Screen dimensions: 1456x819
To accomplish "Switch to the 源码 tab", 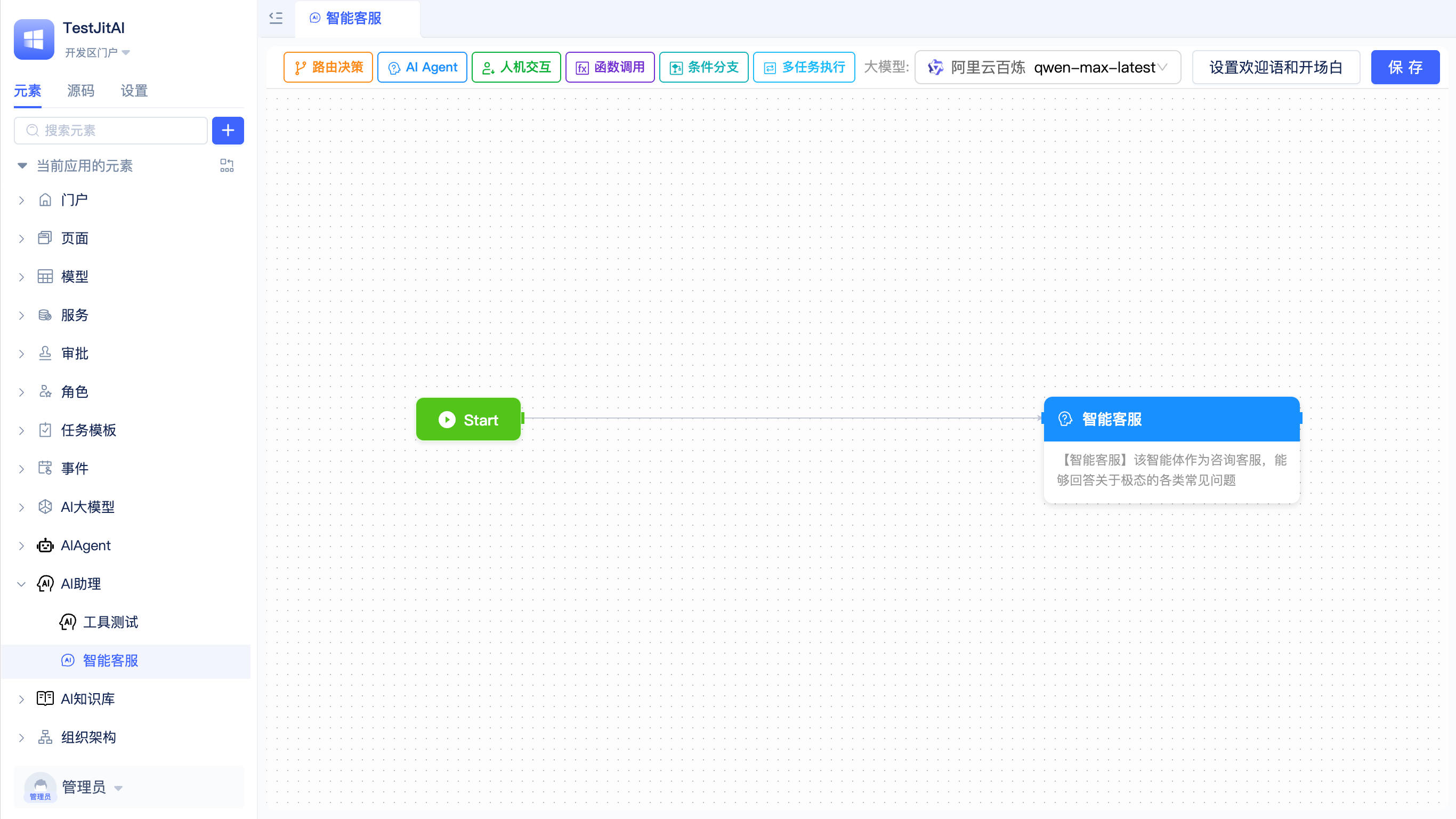I will click(x=81, y=91).
